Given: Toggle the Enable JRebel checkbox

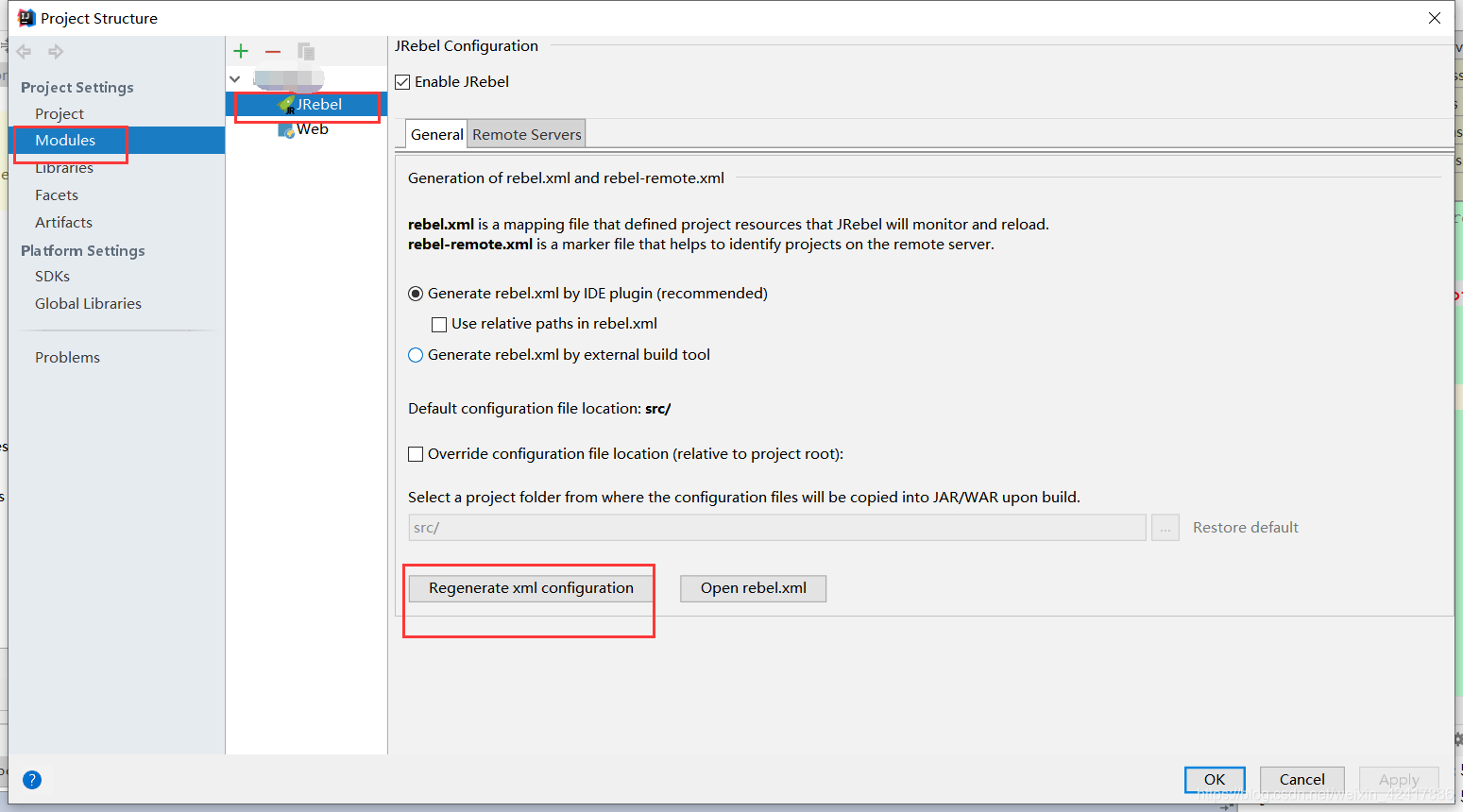Looking at the screenshot, I should coord(402,82).
